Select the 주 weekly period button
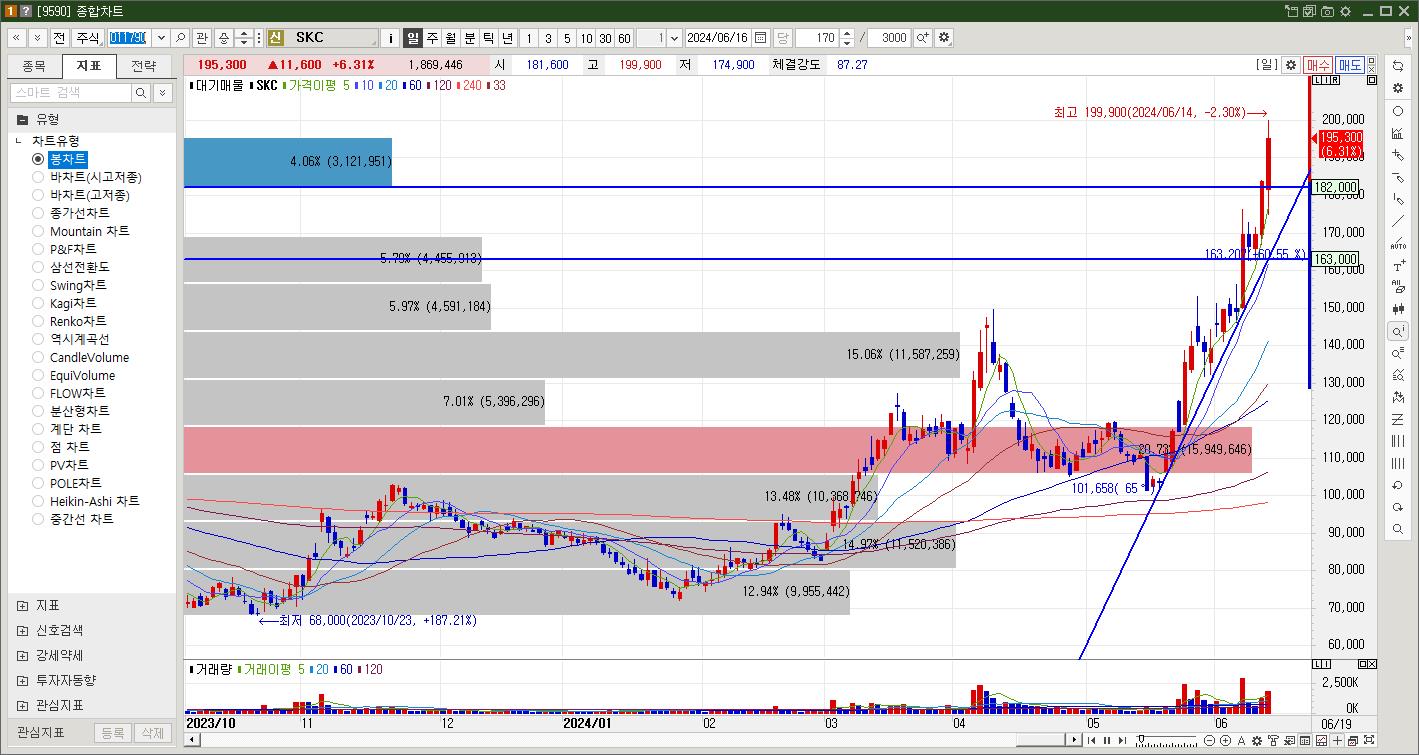The height and width of the screenshot is (755, 1419). click(x=432, y=38)
